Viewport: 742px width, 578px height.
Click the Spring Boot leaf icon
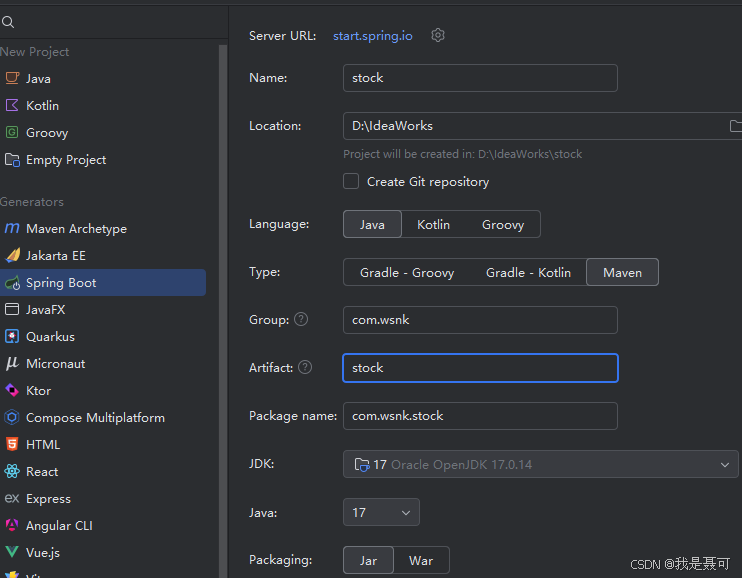pyautogui.click(x=12, y=283)
